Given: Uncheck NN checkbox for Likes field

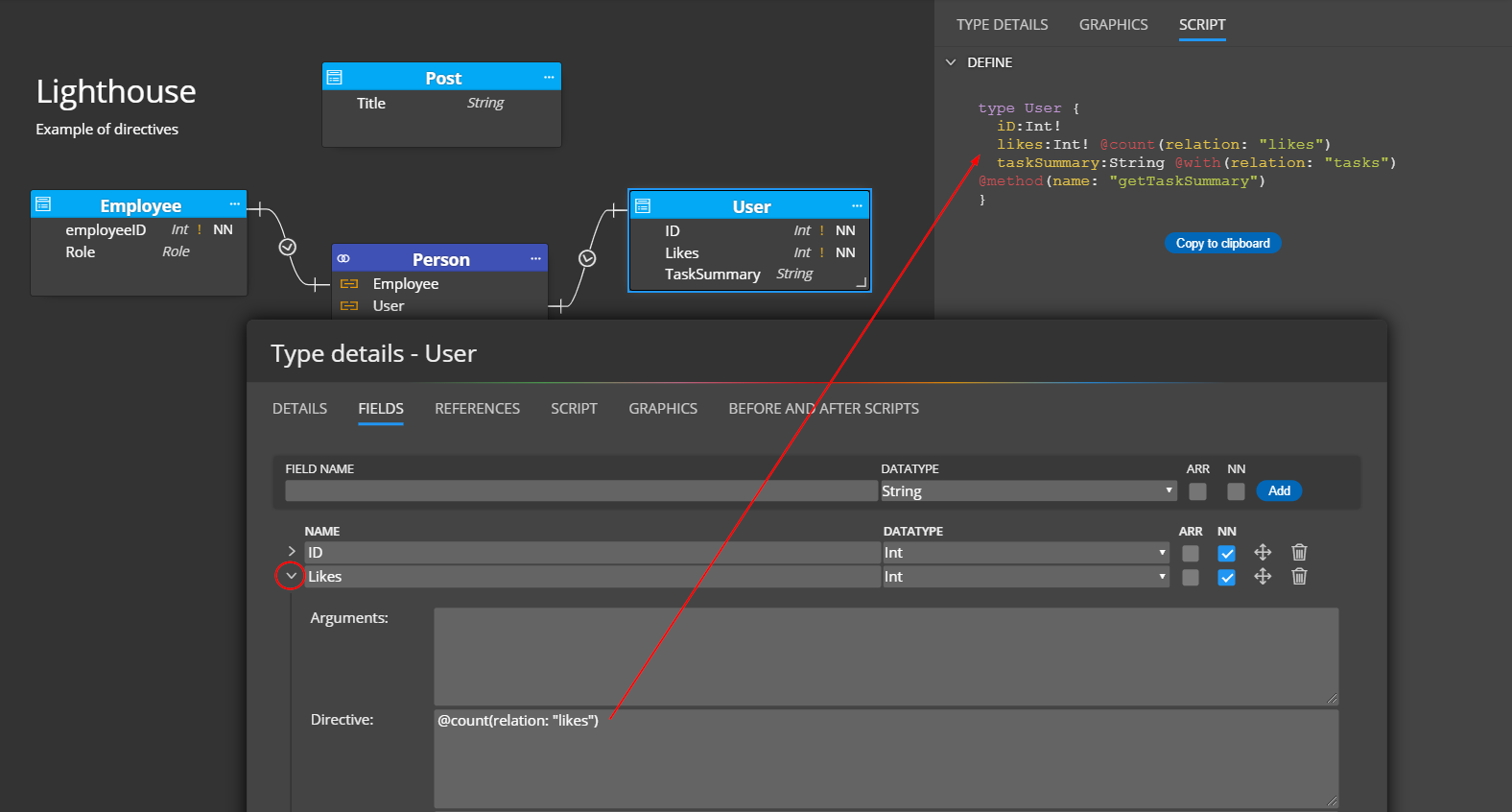Looking at the screenshot, I should [x=1226, y=578].
